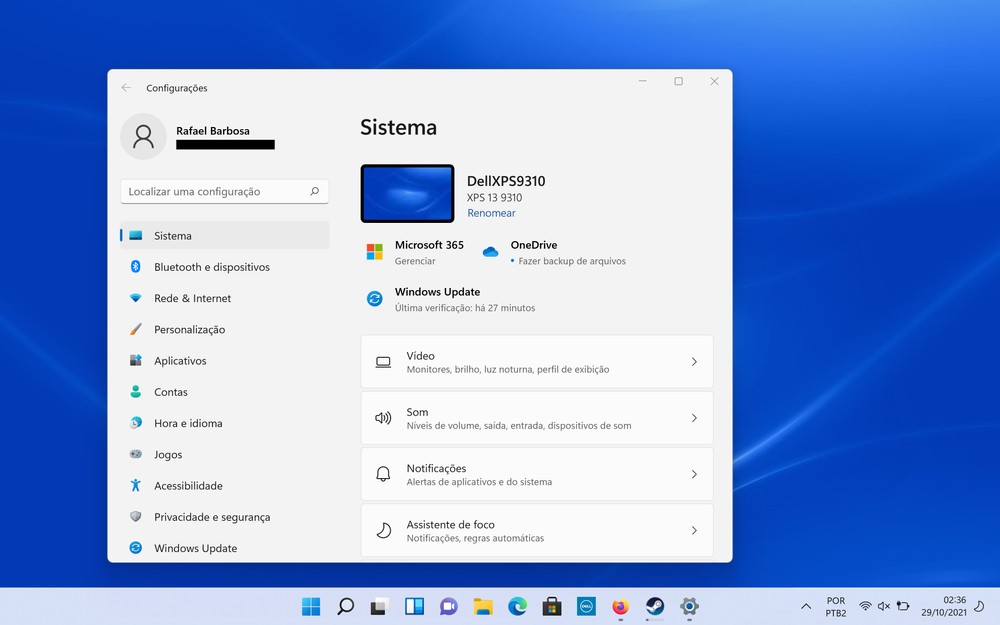
Task: Open Personalização in the sidebar
Action: pyautogui.click(x=189, y=329)
